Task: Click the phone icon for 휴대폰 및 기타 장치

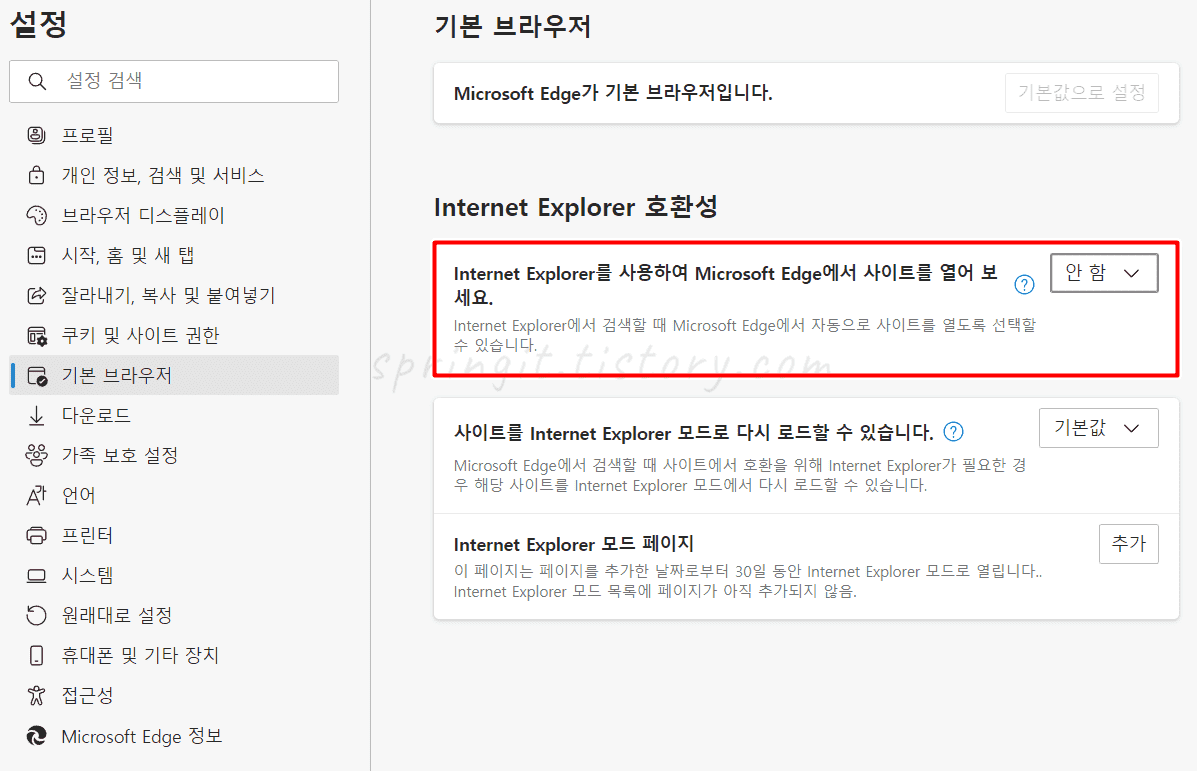Action: tap(36, 655)
